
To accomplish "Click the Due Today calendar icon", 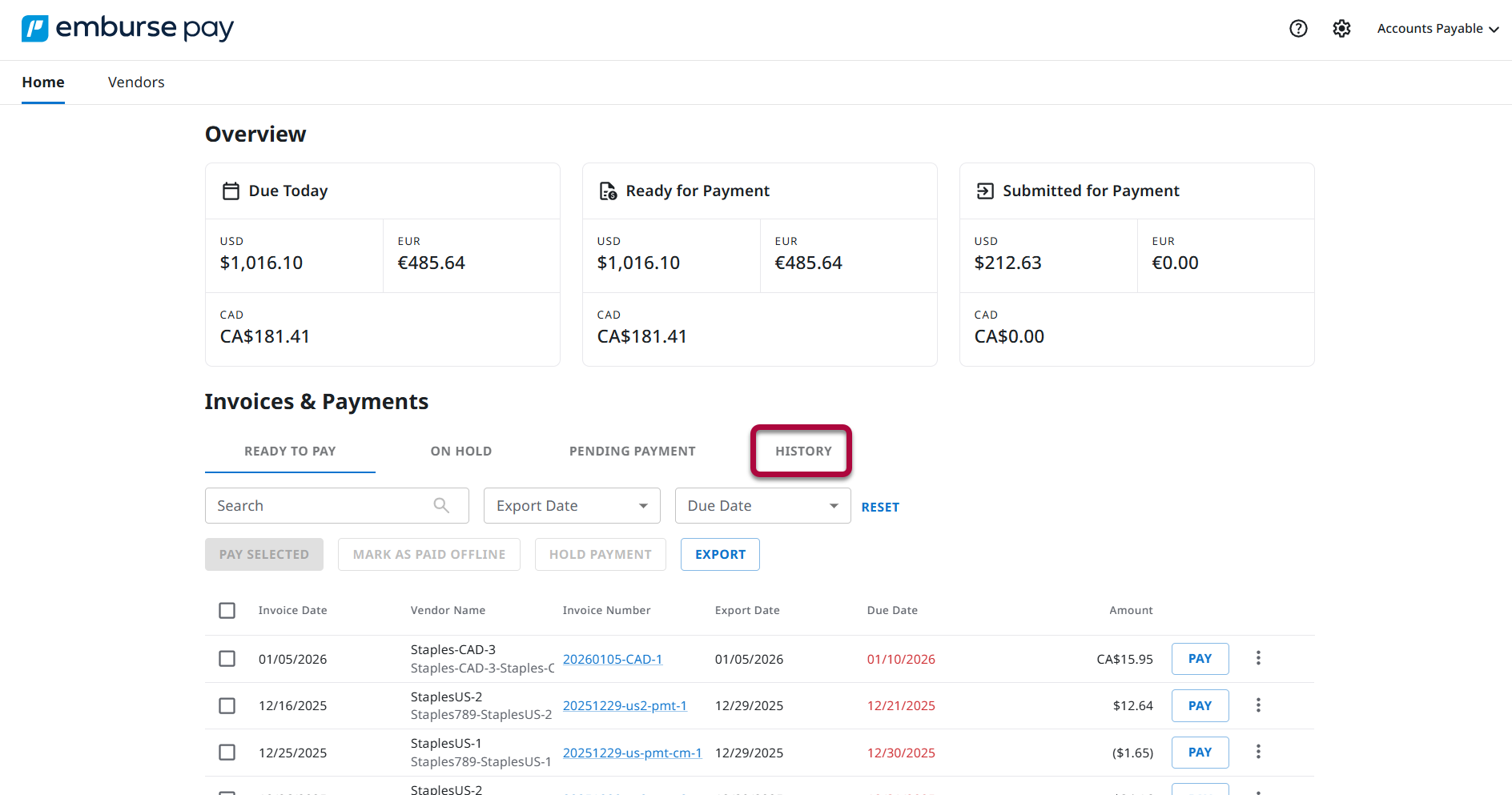I will [x=231, y=191].
